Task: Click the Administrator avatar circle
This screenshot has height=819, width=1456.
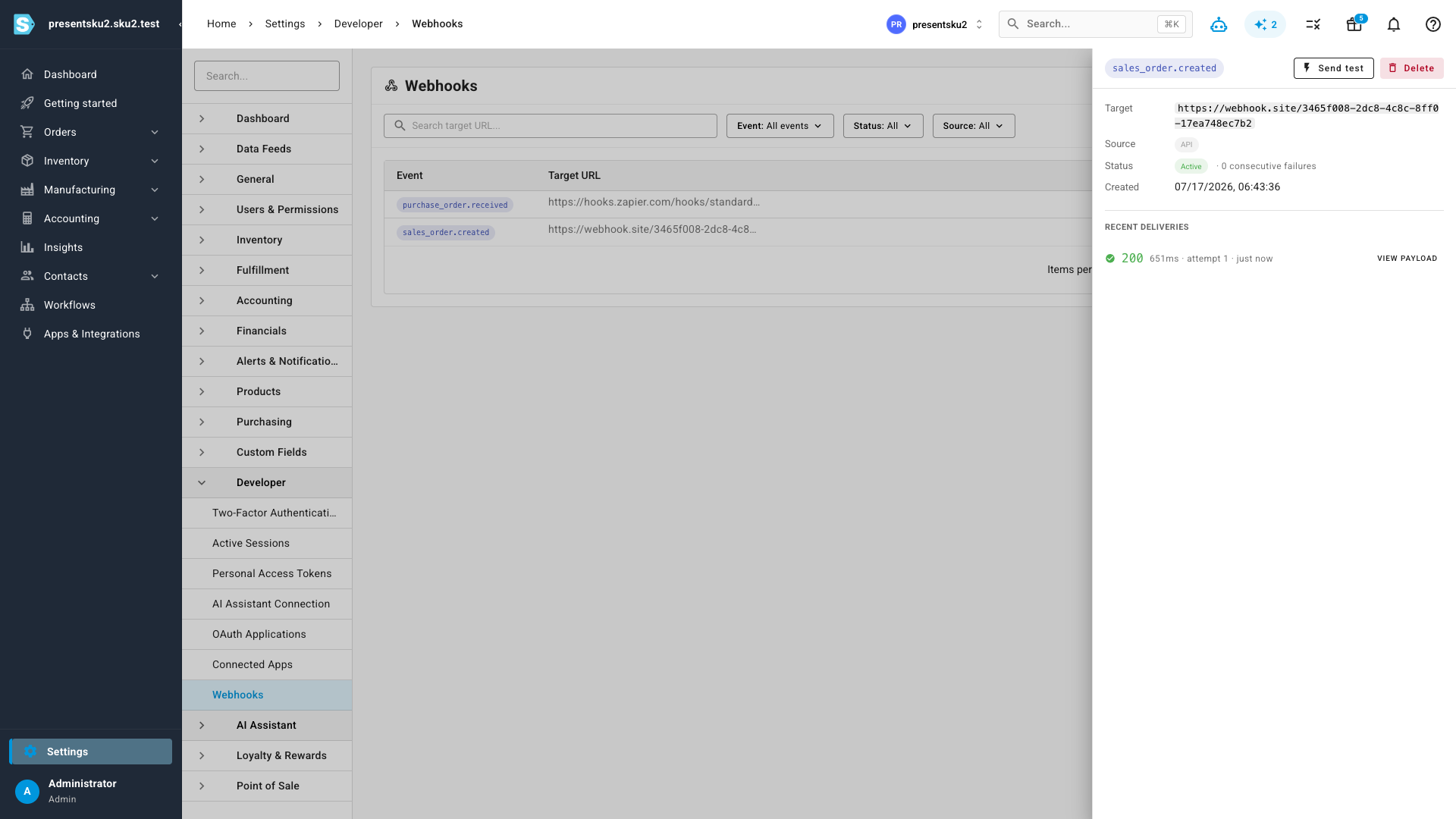Action: point(27,791)
